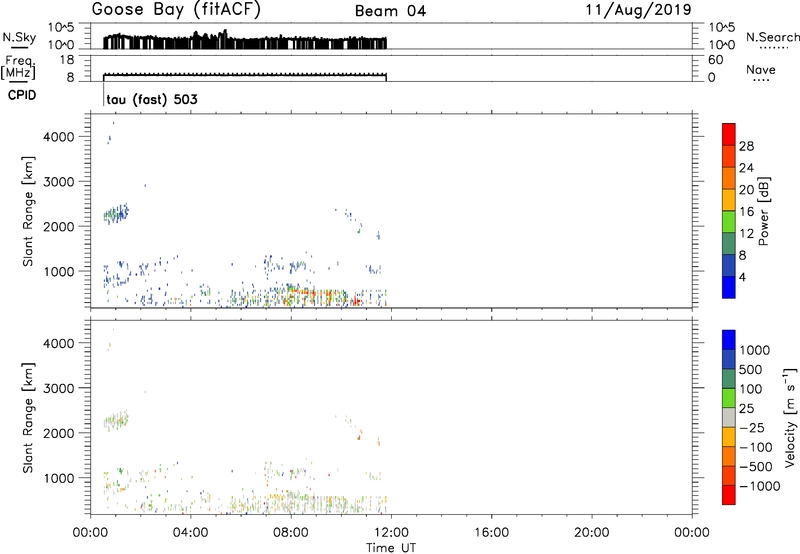Click the bright red top segment of the Power color bar

coord(729,134)
